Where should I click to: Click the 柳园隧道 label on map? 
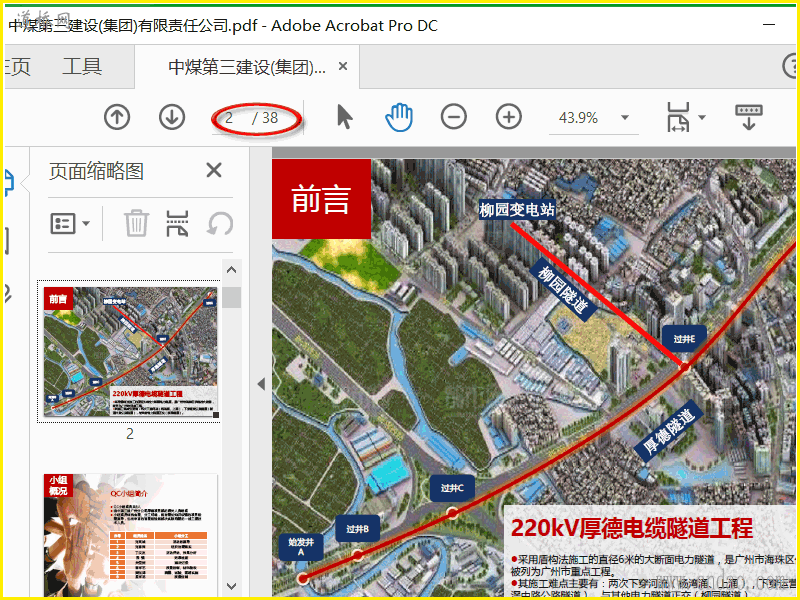(x=563, y=289)
